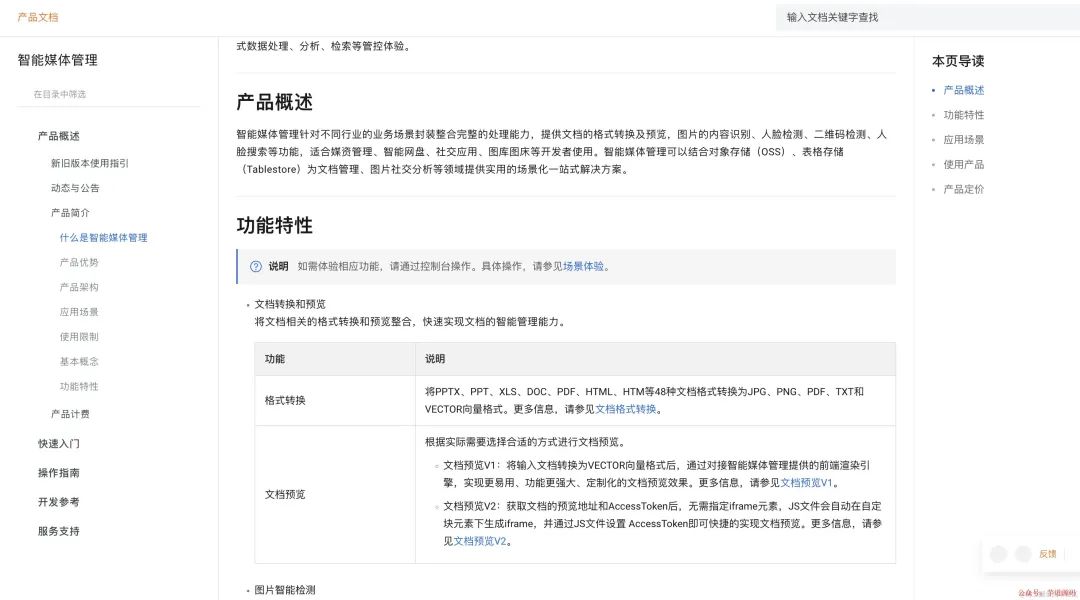Select 什么是智能媒体管理 in sidebar

click(103, 238)
